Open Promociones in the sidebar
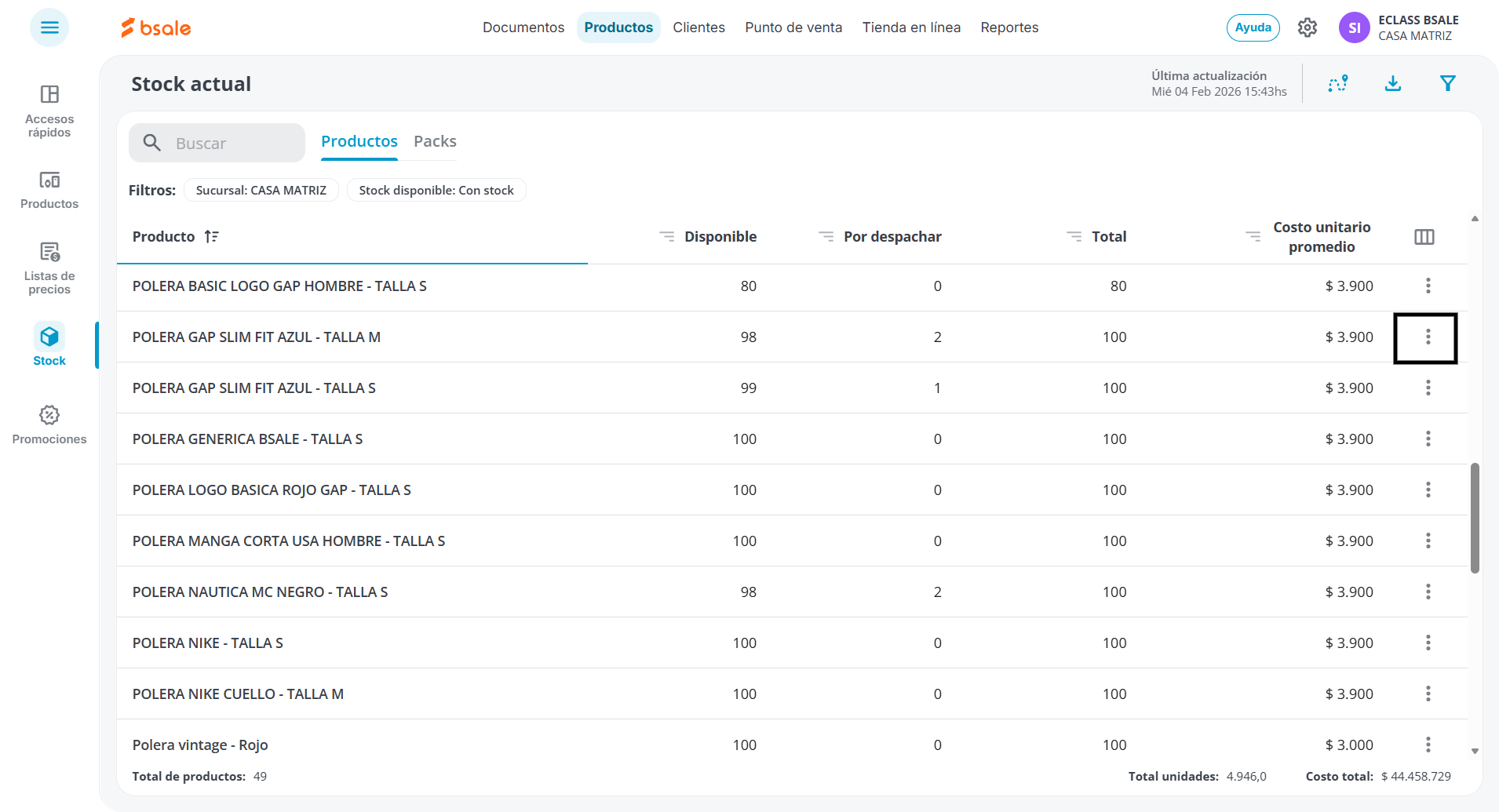The width and height of the screenshot is (1499, 812). pyautogui.click(x=49, y=424)
